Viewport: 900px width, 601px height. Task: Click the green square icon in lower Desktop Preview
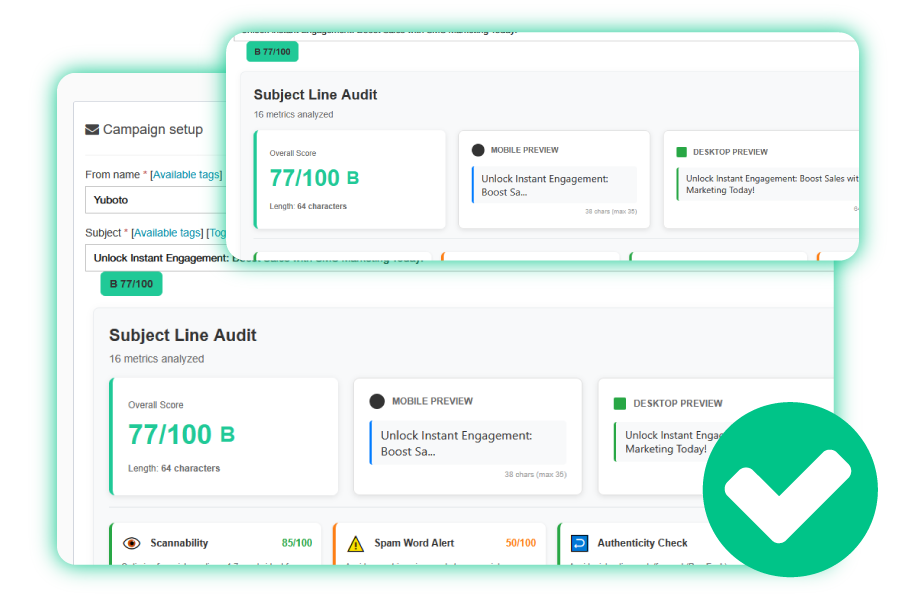point(620,404)
